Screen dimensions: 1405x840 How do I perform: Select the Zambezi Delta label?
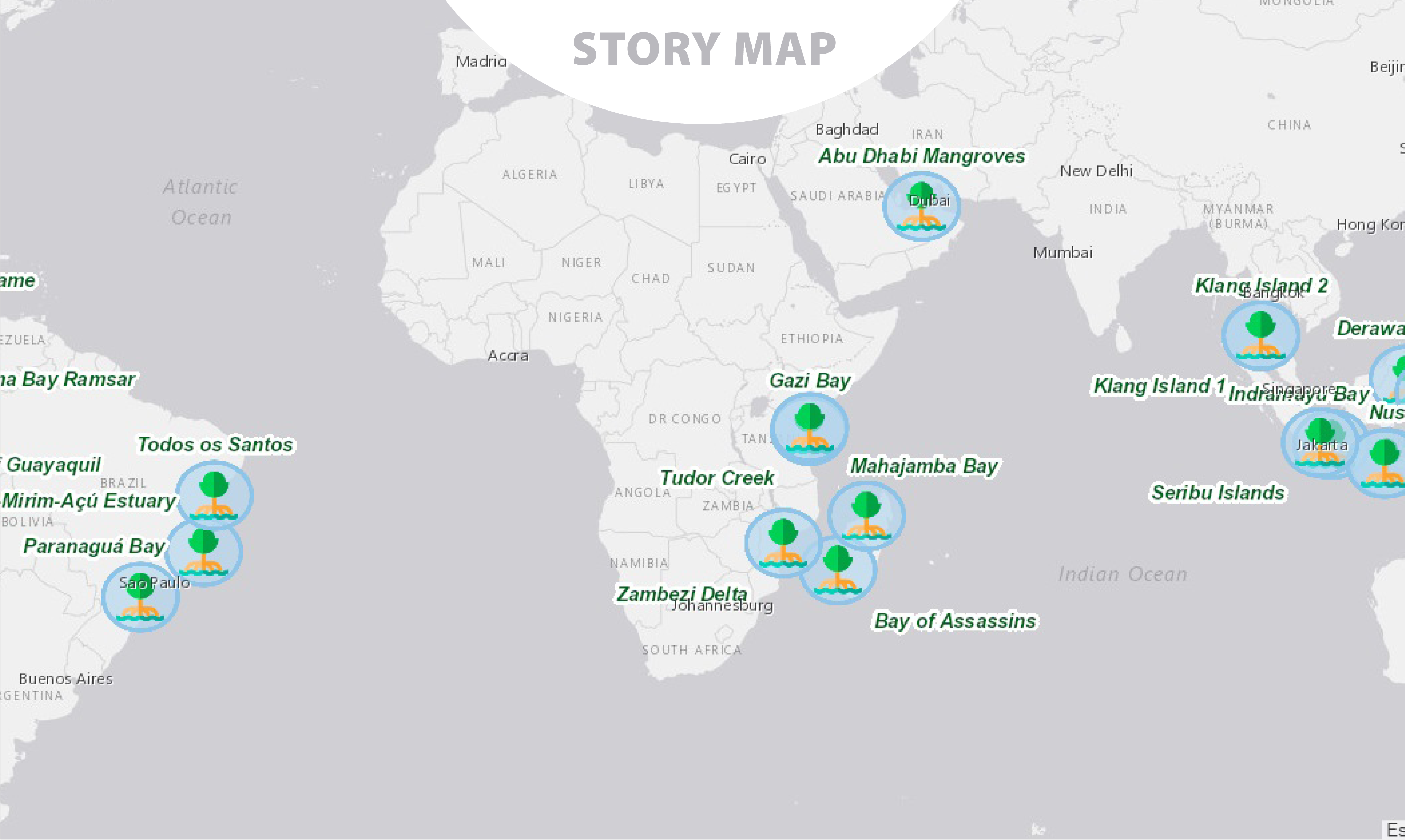[x=682, y=594]
